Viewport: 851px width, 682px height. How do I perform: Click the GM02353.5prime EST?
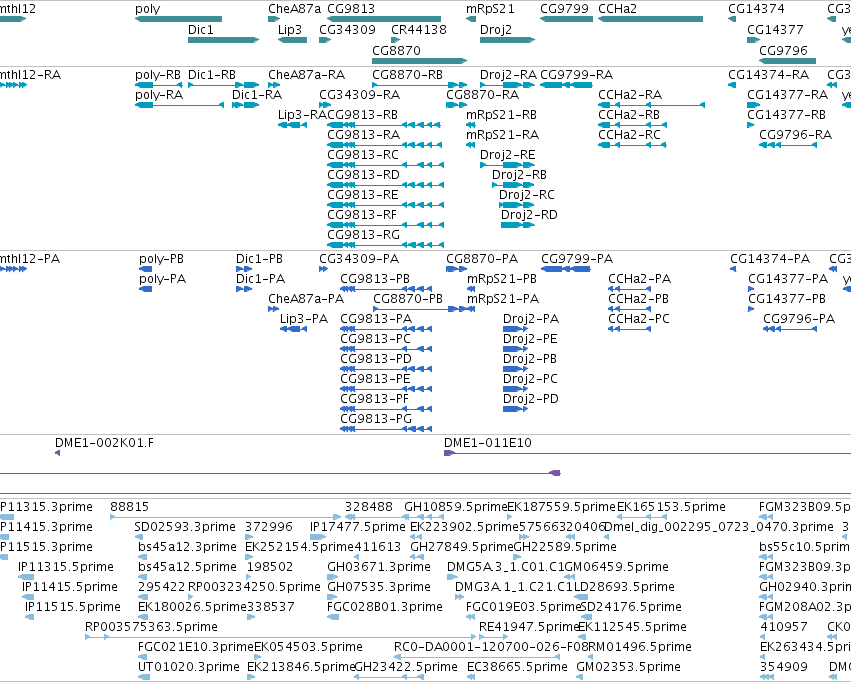[x=580, y=677]
